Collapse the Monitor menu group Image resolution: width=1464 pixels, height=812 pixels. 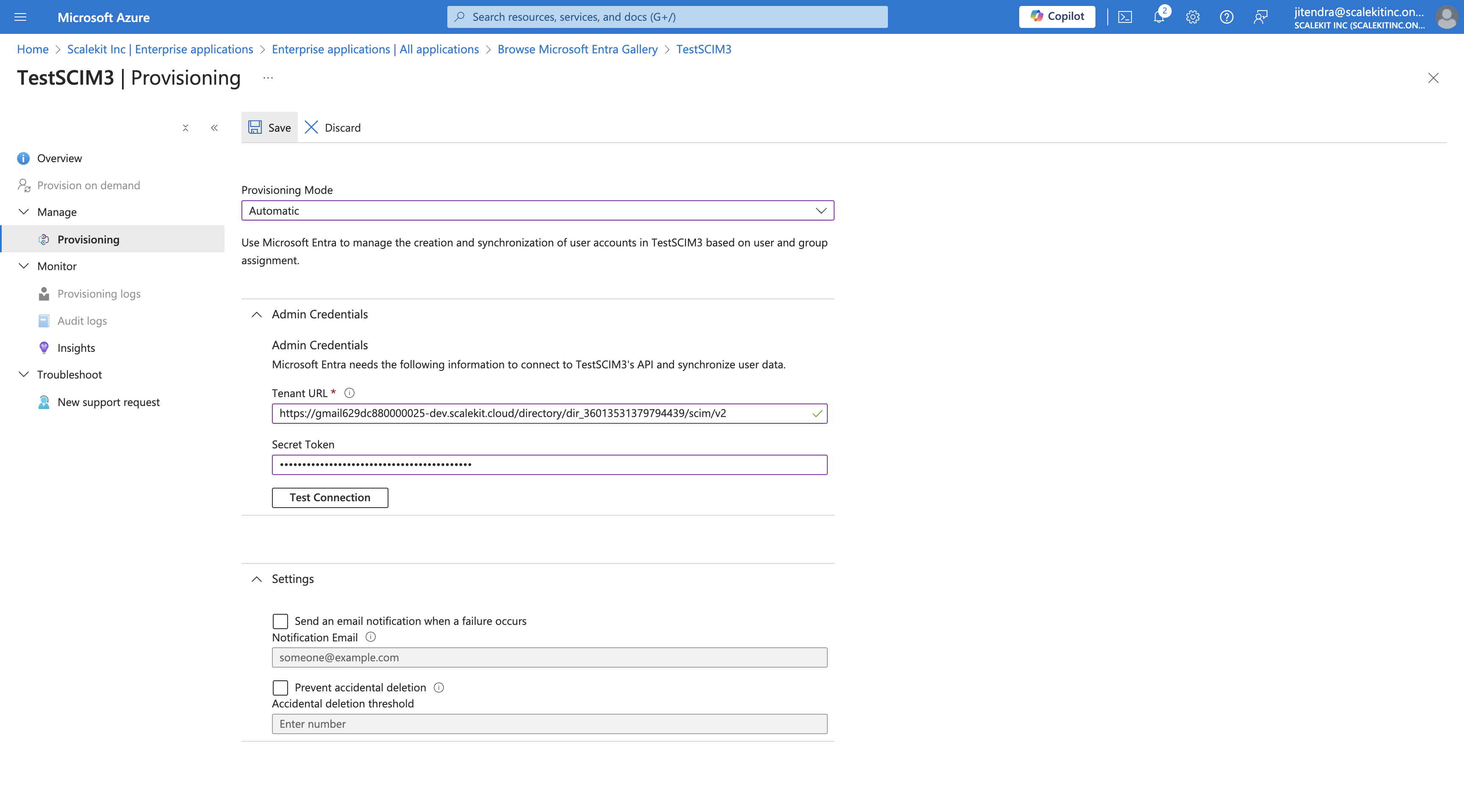click(x=24, y=266)
